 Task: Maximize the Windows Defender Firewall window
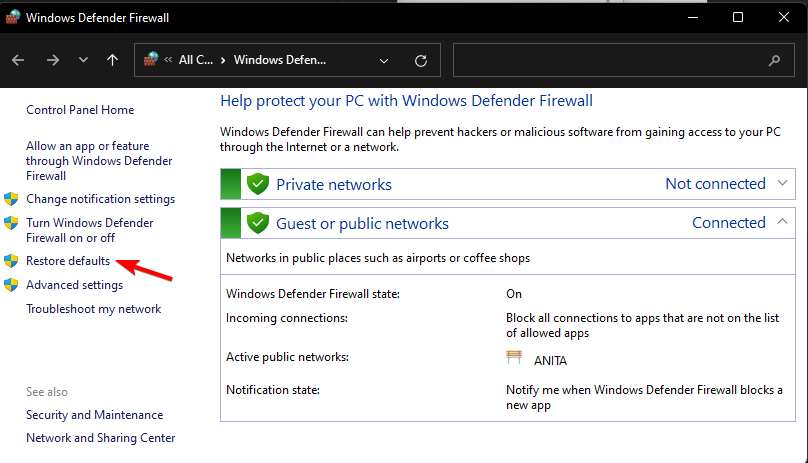coord(738,18)
